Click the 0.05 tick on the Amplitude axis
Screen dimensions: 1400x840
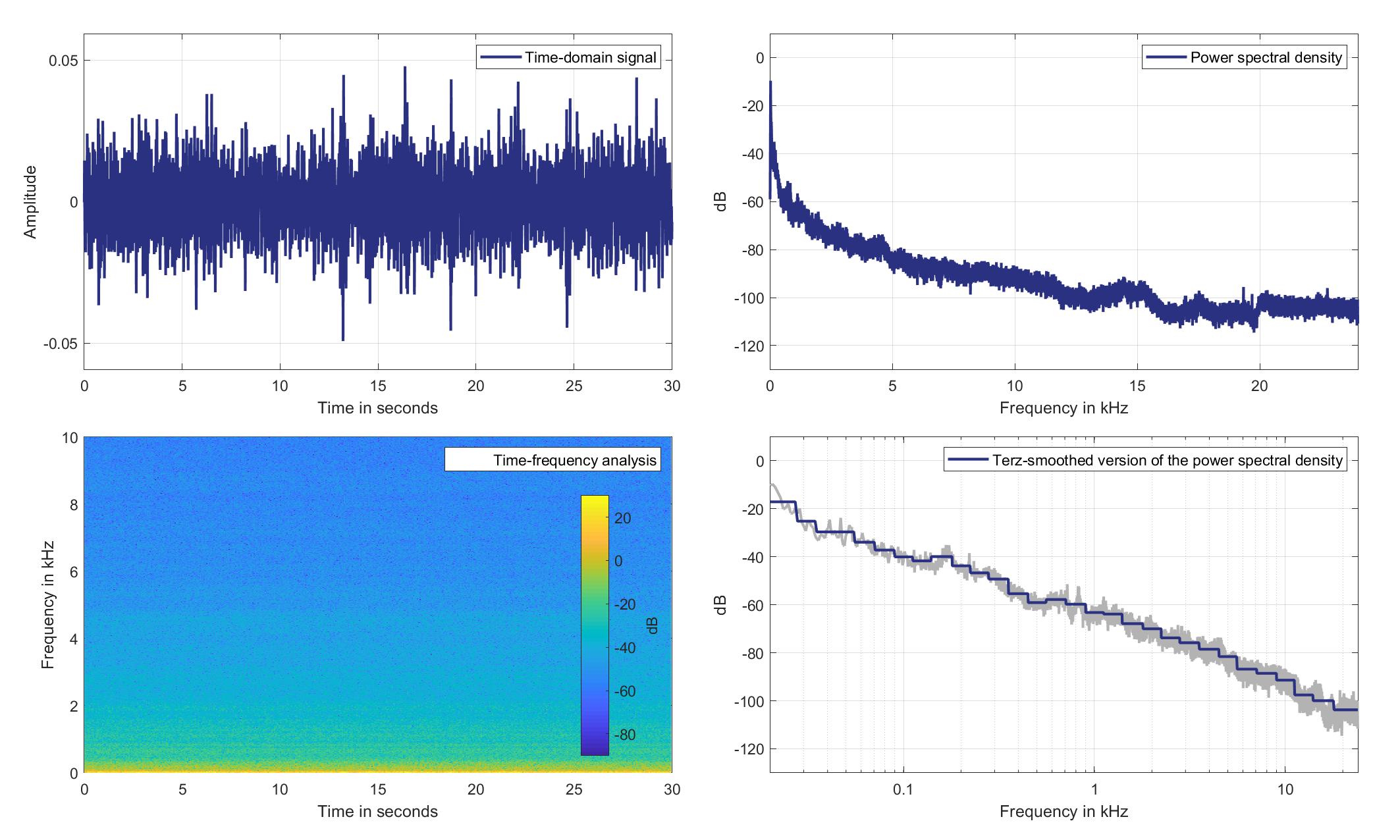click(63, 61)
